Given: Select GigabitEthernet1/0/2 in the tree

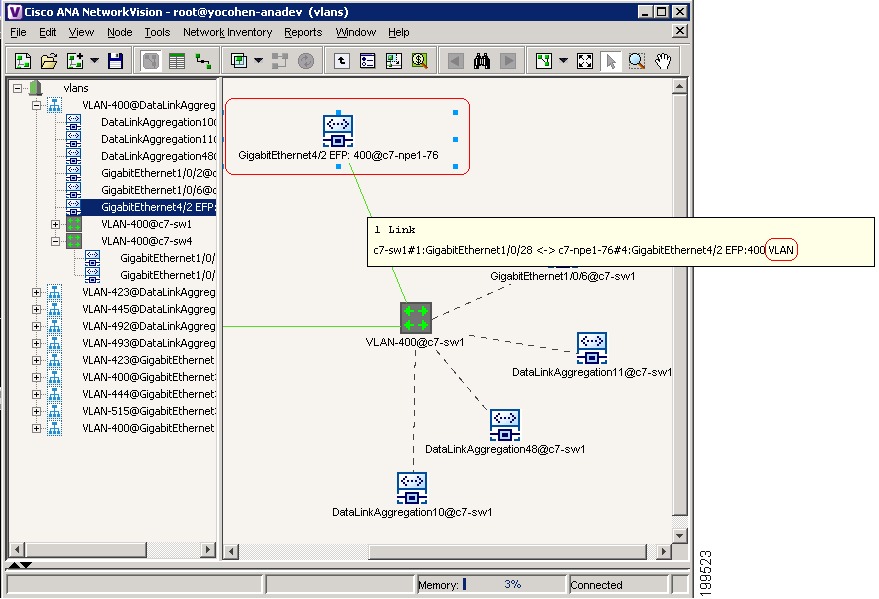Looking at the screenshot, I should (x=158, y=173).
